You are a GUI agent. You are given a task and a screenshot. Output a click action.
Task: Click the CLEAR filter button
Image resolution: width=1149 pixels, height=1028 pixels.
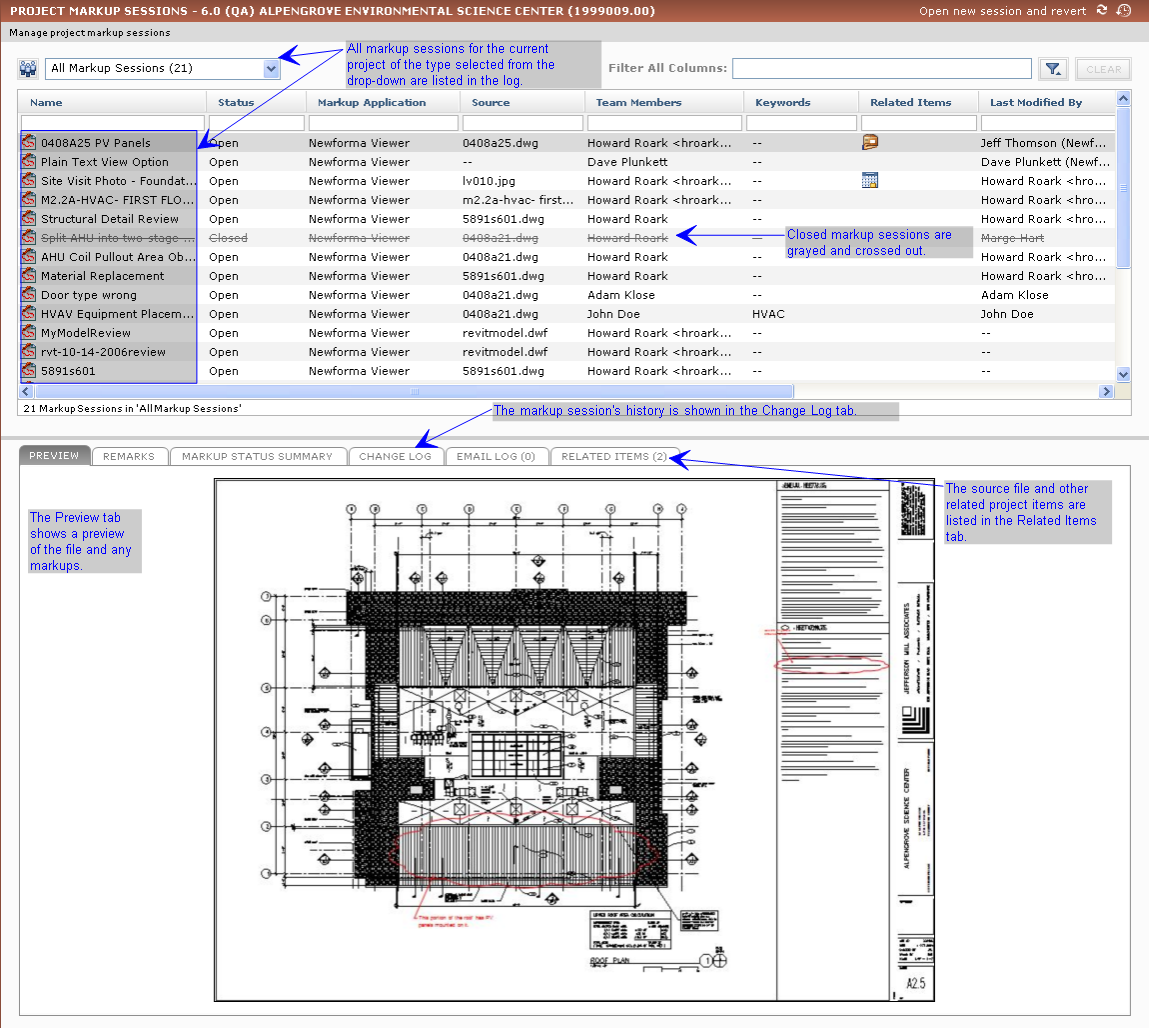[1103, 69]
